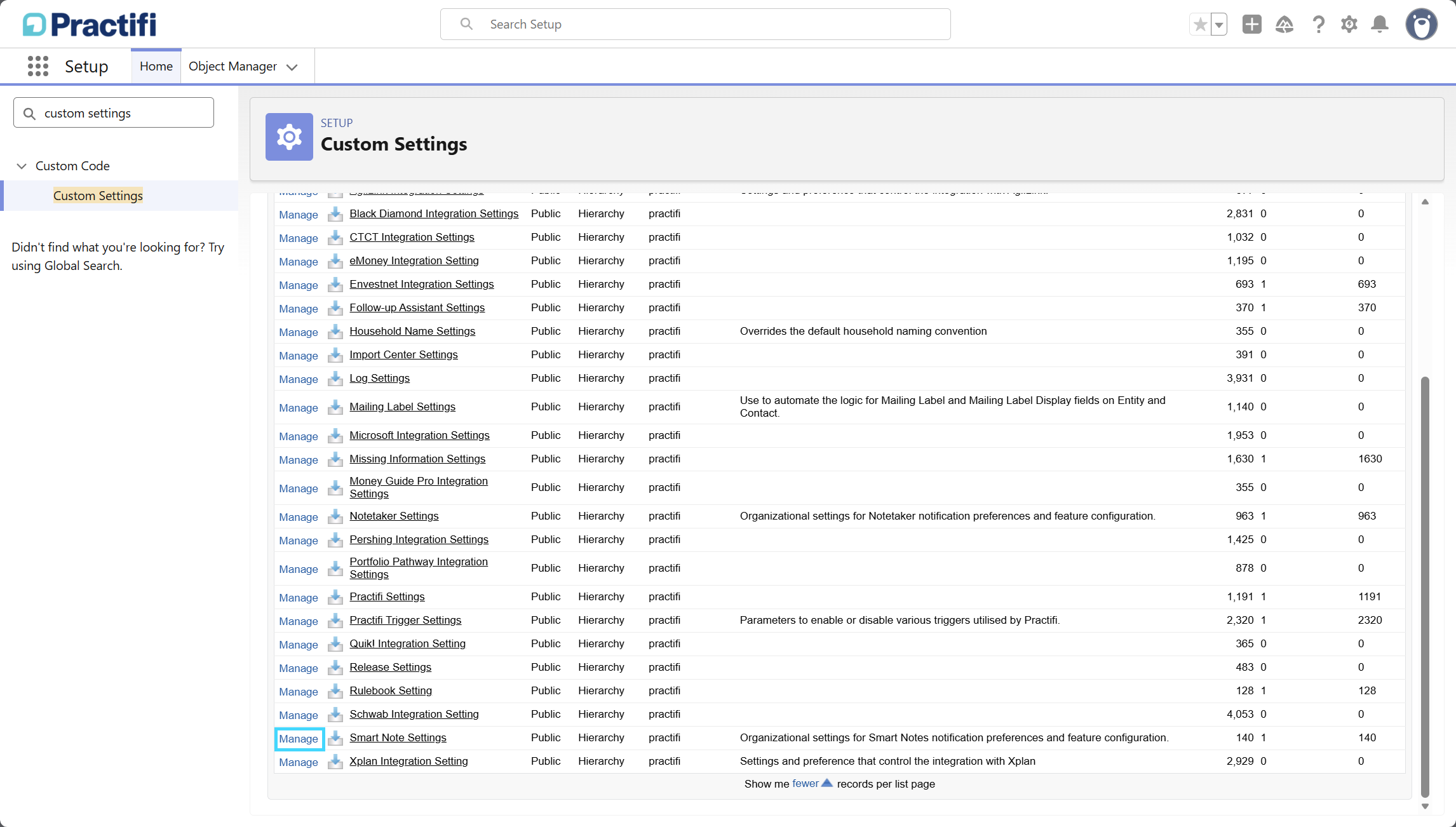Open the Notetaker Settings link
Image resolution: width=1456 pixels, height=827 pixels.
(x=394, y=516)
